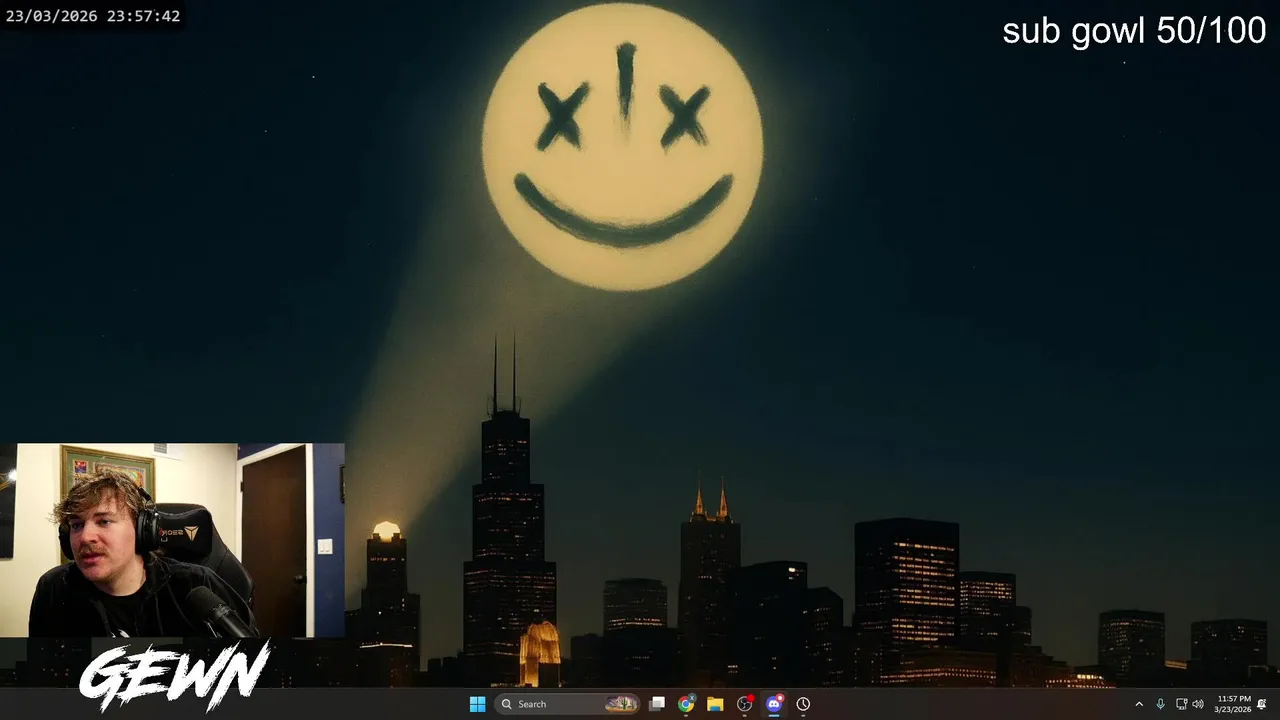The image size is (1280, 720).
Task: Open the network status tray icon
Action: tap(1181, 704)
